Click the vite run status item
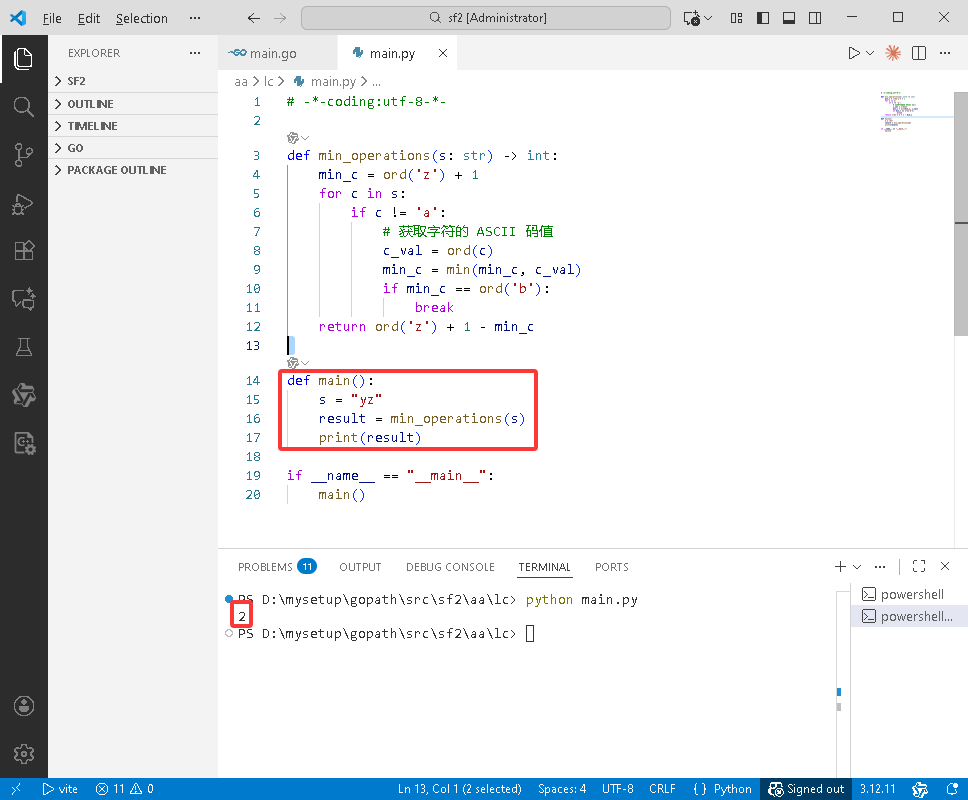 click(60, 789)
